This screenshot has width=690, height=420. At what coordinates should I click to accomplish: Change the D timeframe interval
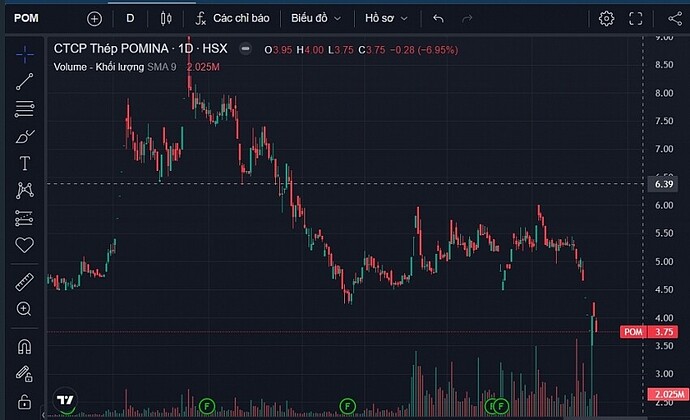coord(130,18)
